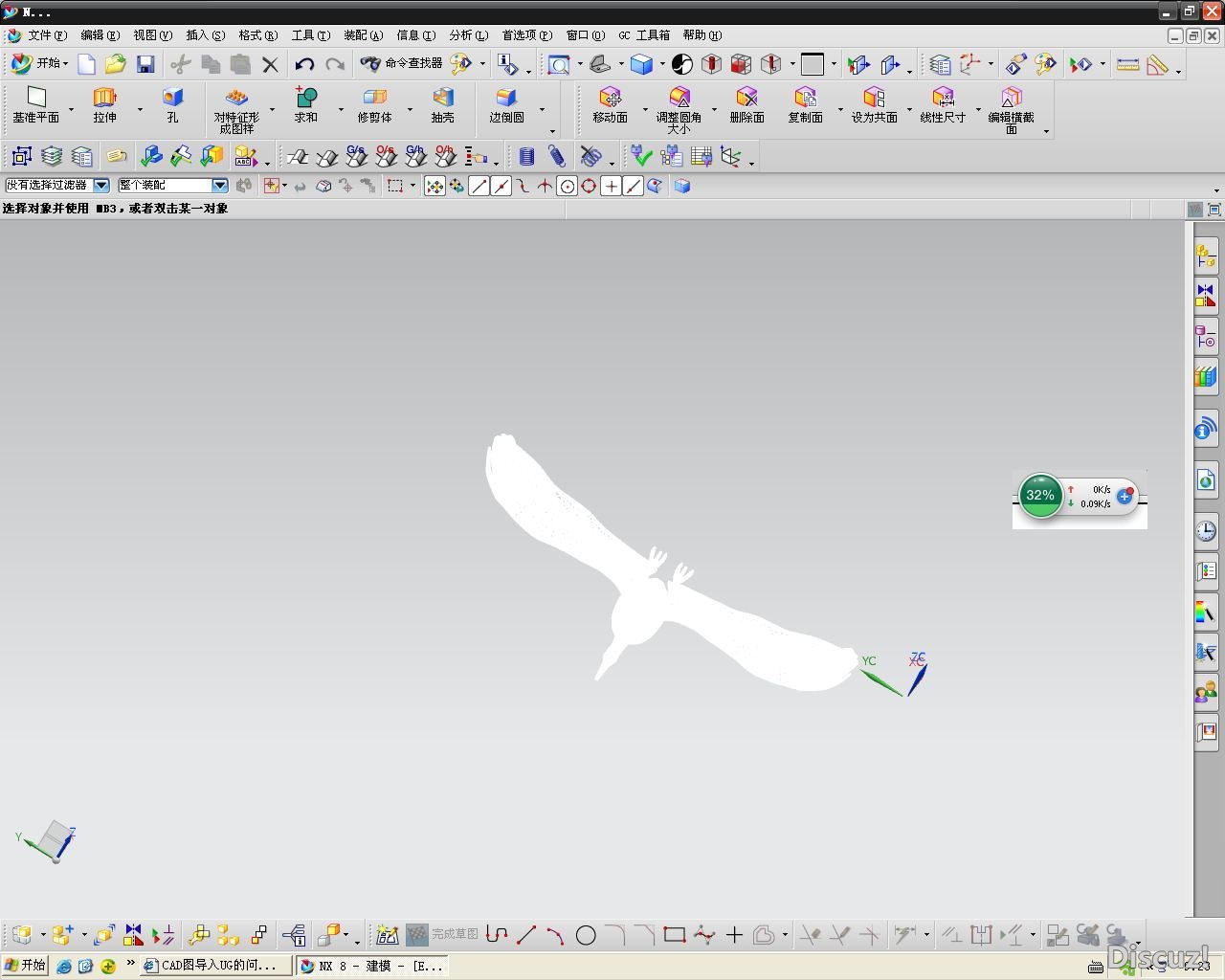The image size is (1225, 980).
Task: Select the 对特征形成图样 pattern feature tool
Action: (236, 110)
